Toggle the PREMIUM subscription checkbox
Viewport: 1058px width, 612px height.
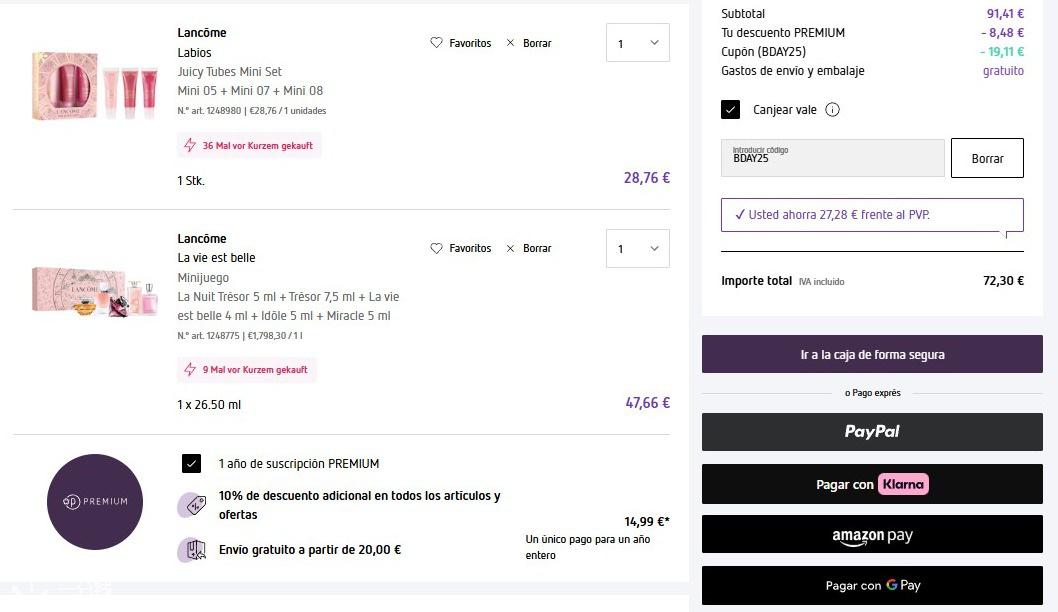point(192,464)
